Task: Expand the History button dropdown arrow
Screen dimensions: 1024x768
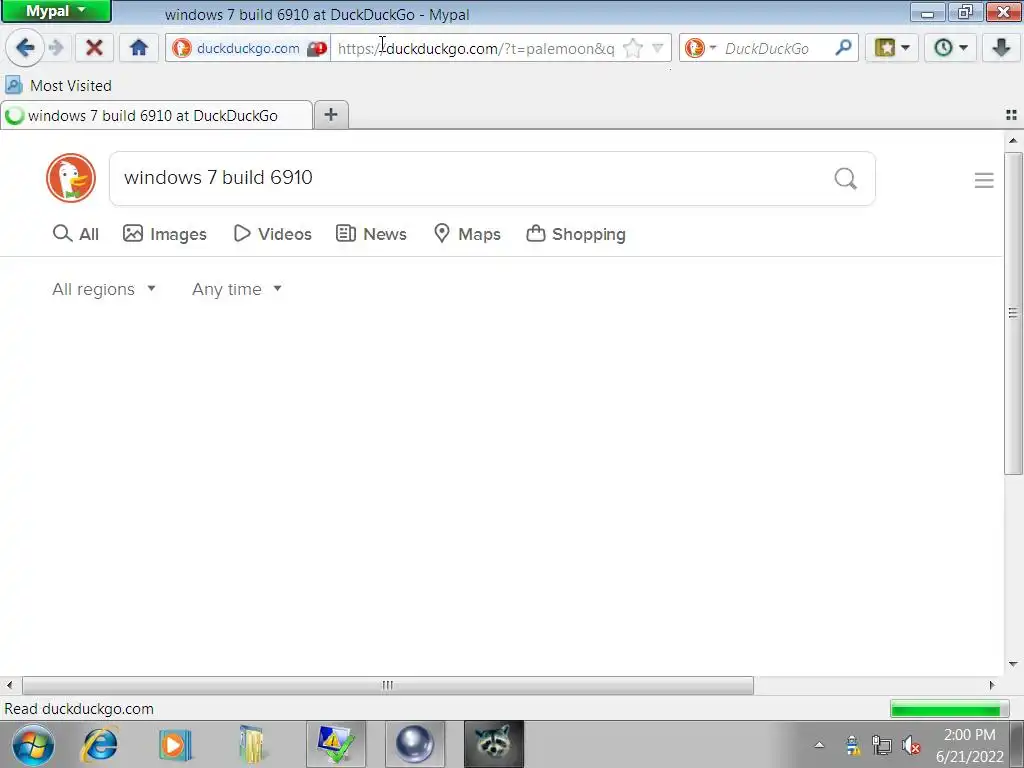Action: [963, 48]
